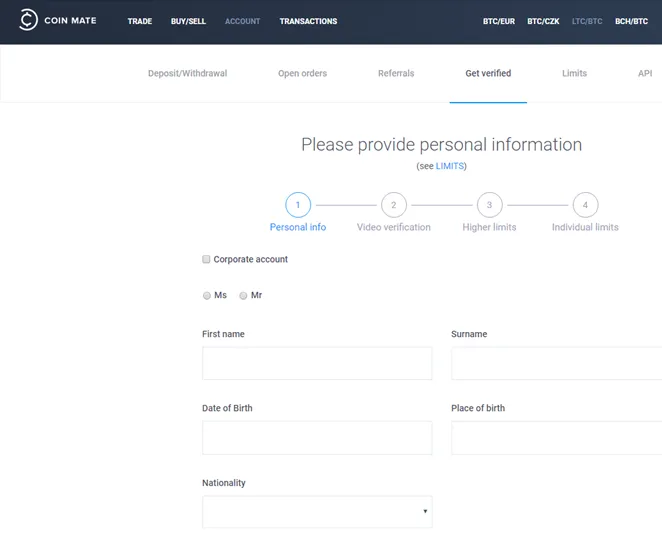Click the COIN MATE brand text
The width and height of the screenshot is (662, 539).
(x=71, y=21)
